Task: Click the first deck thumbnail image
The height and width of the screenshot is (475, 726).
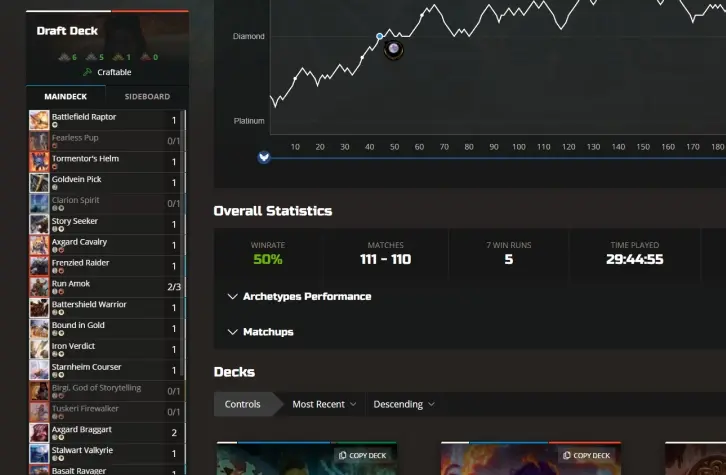Action: point(307,459)
